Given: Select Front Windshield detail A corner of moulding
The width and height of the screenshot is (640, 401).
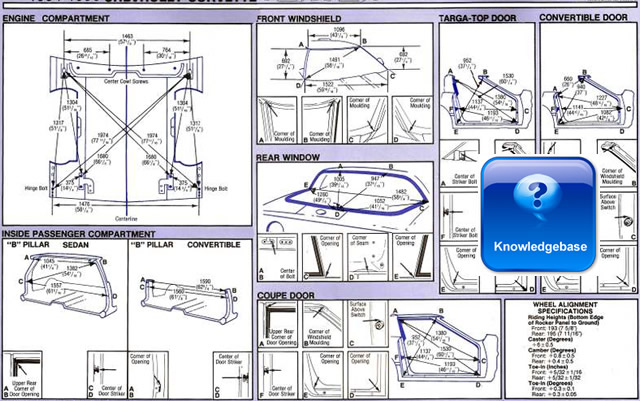Looking at the screenshot, I should pyautogui.click(x=278, y=118).
